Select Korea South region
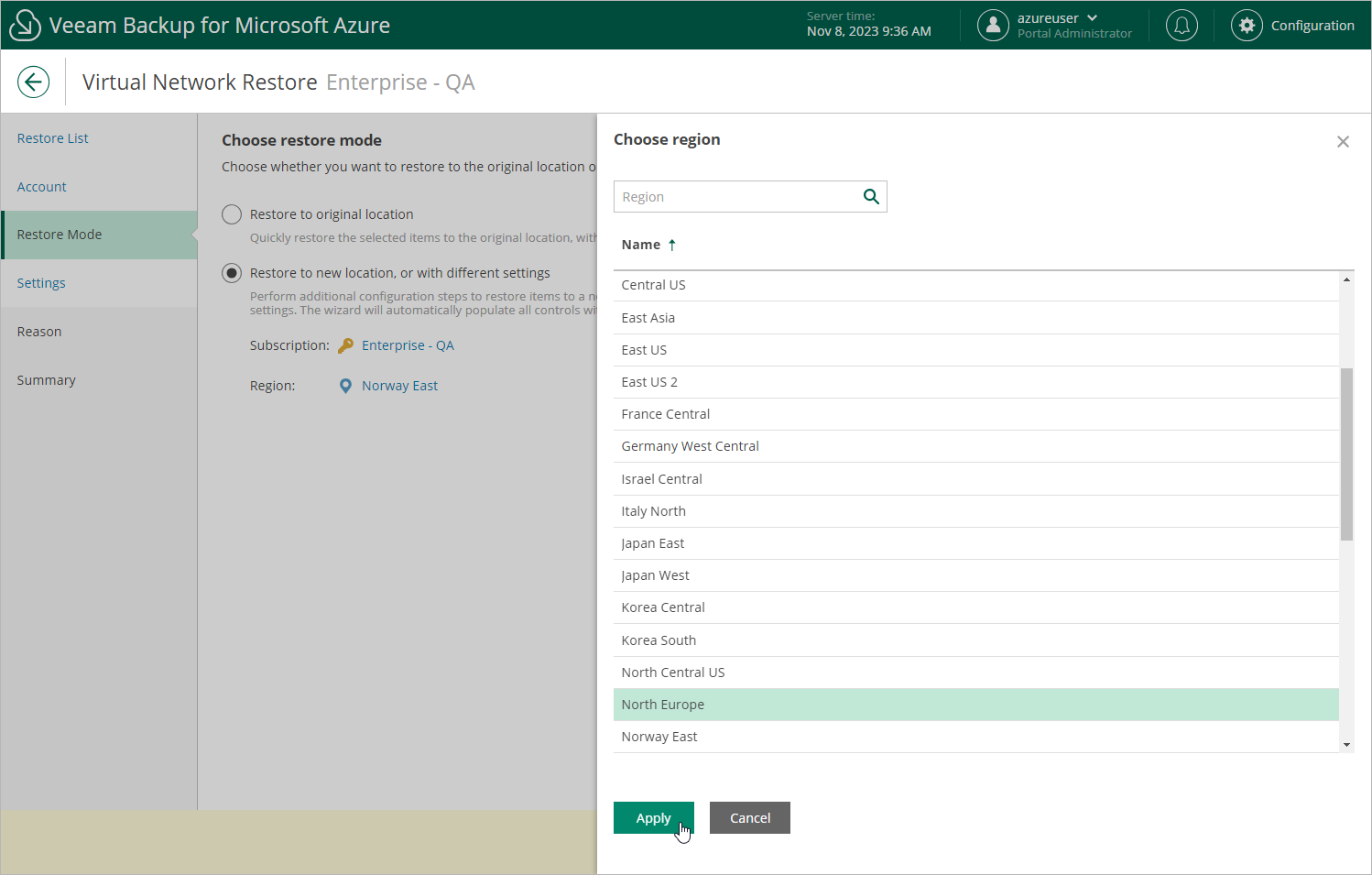The height and width of the screenshot is (875, 1372). pyautogui.click(x=976, y=640)
